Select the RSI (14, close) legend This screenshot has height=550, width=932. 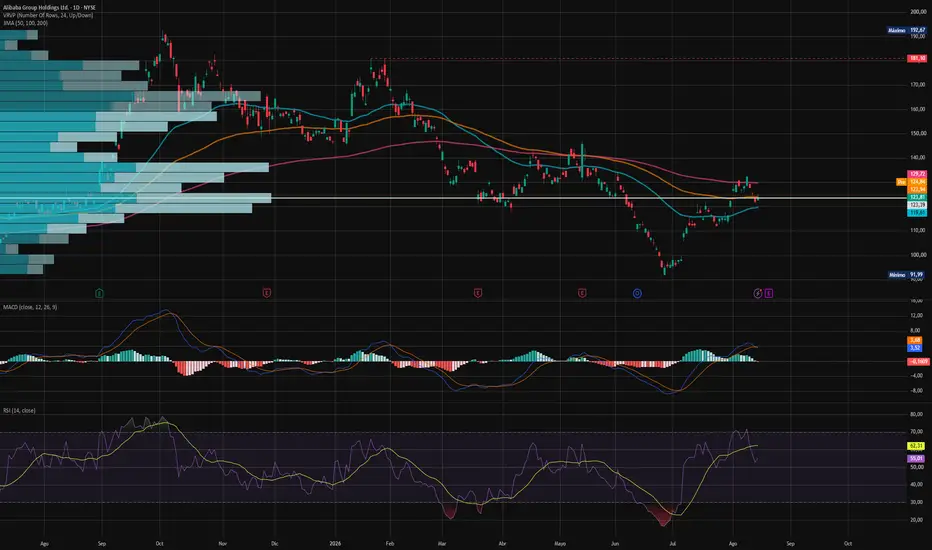pos(19,410)
